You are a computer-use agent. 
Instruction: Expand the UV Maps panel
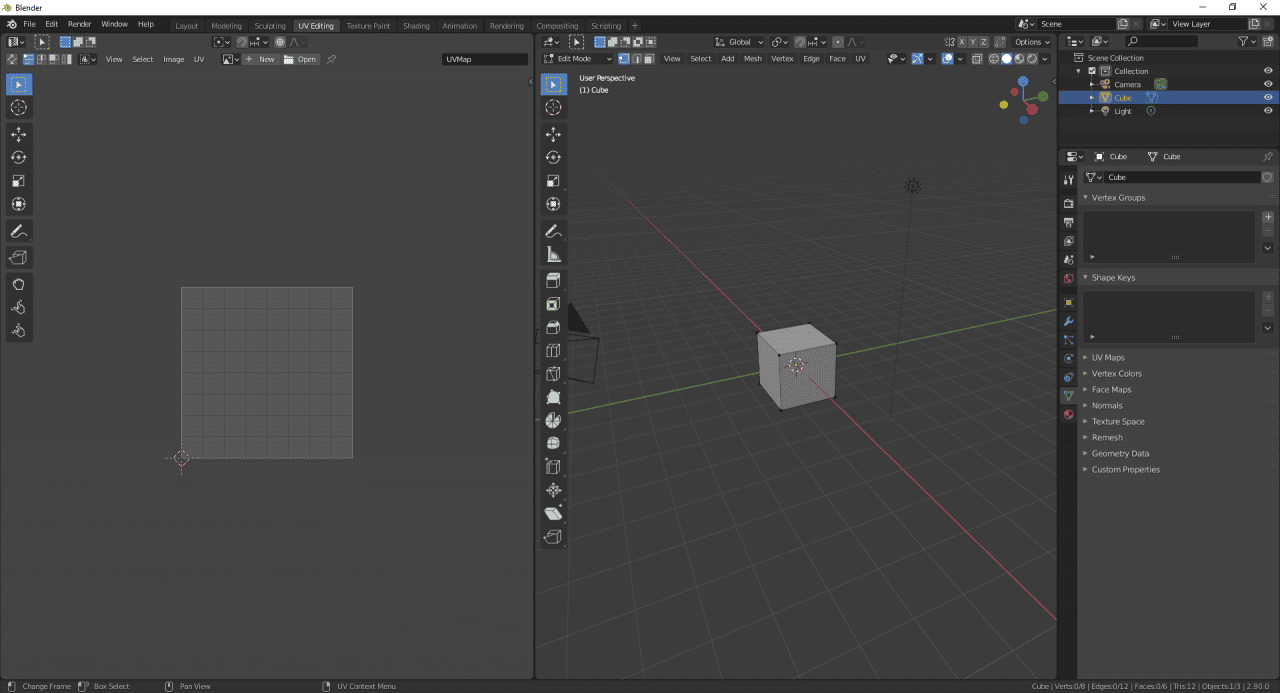(x=1108, y=357)
